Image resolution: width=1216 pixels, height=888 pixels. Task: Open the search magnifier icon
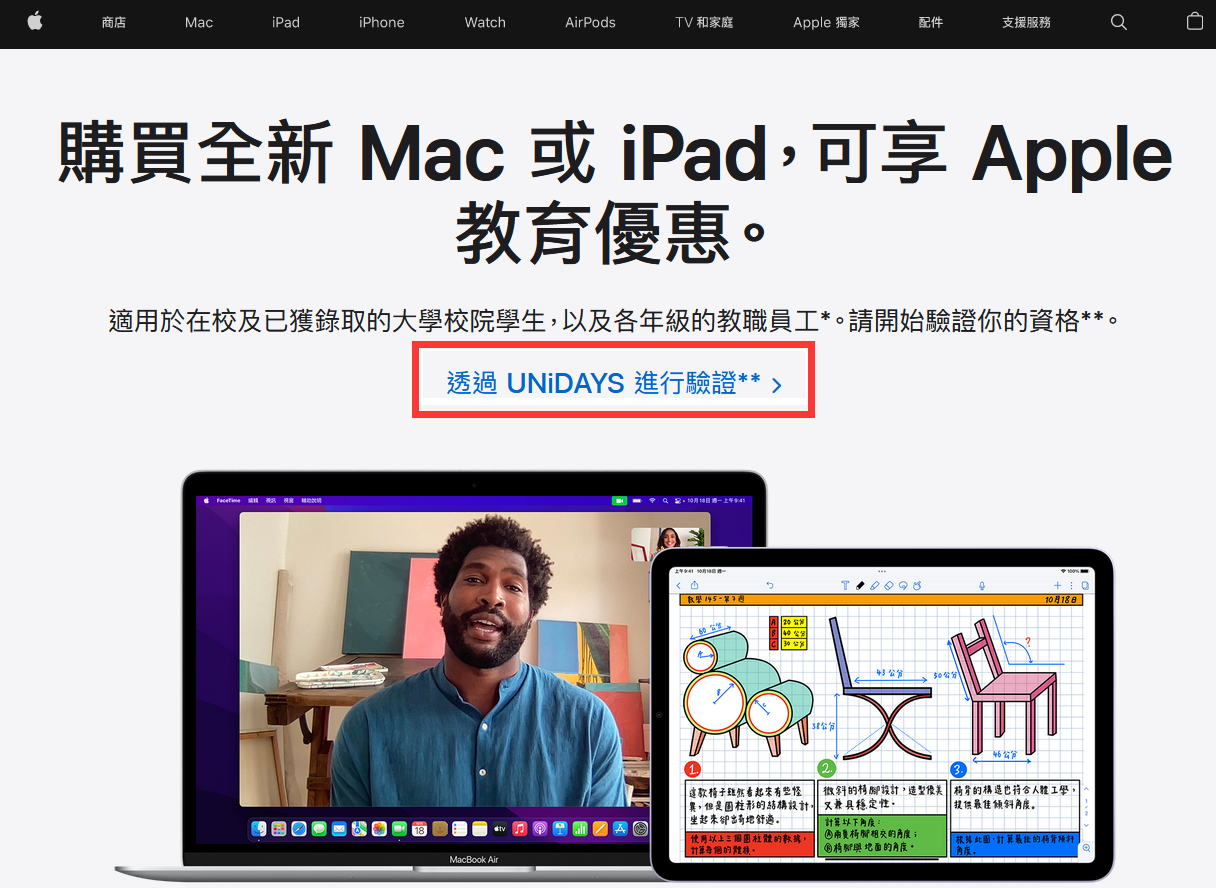click(1119, 22)
